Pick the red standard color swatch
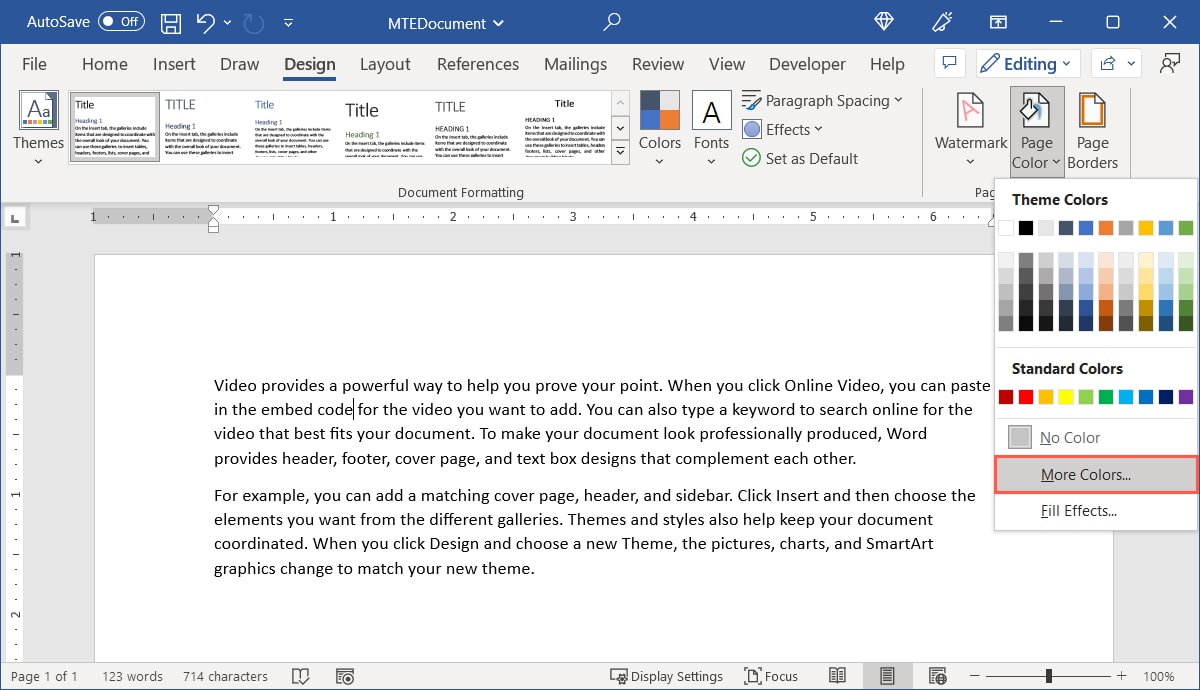Viewport: 1200px width, 690px height. pyautogui.click(x=1025, y=397)
